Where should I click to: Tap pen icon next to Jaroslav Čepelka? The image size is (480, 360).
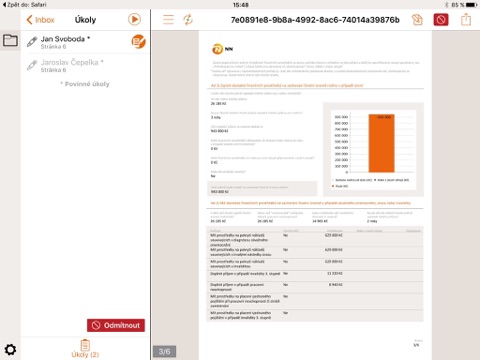[x=32, y=65]
